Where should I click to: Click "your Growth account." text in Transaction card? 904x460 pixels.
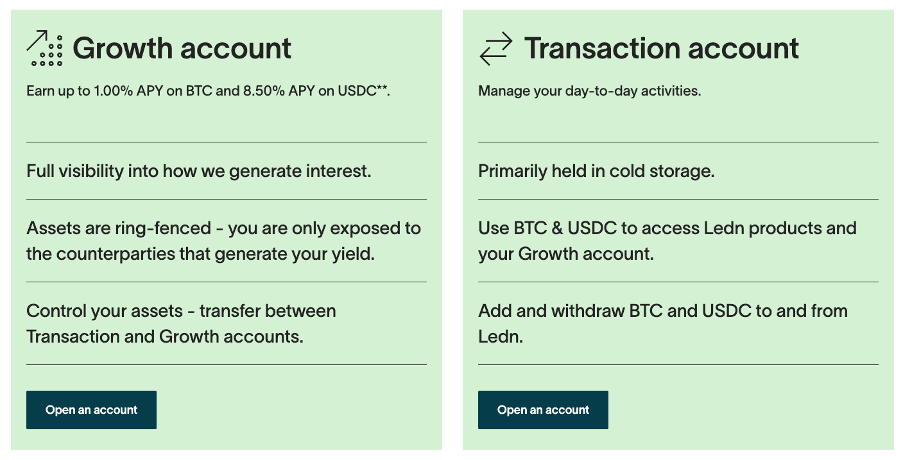566,254
